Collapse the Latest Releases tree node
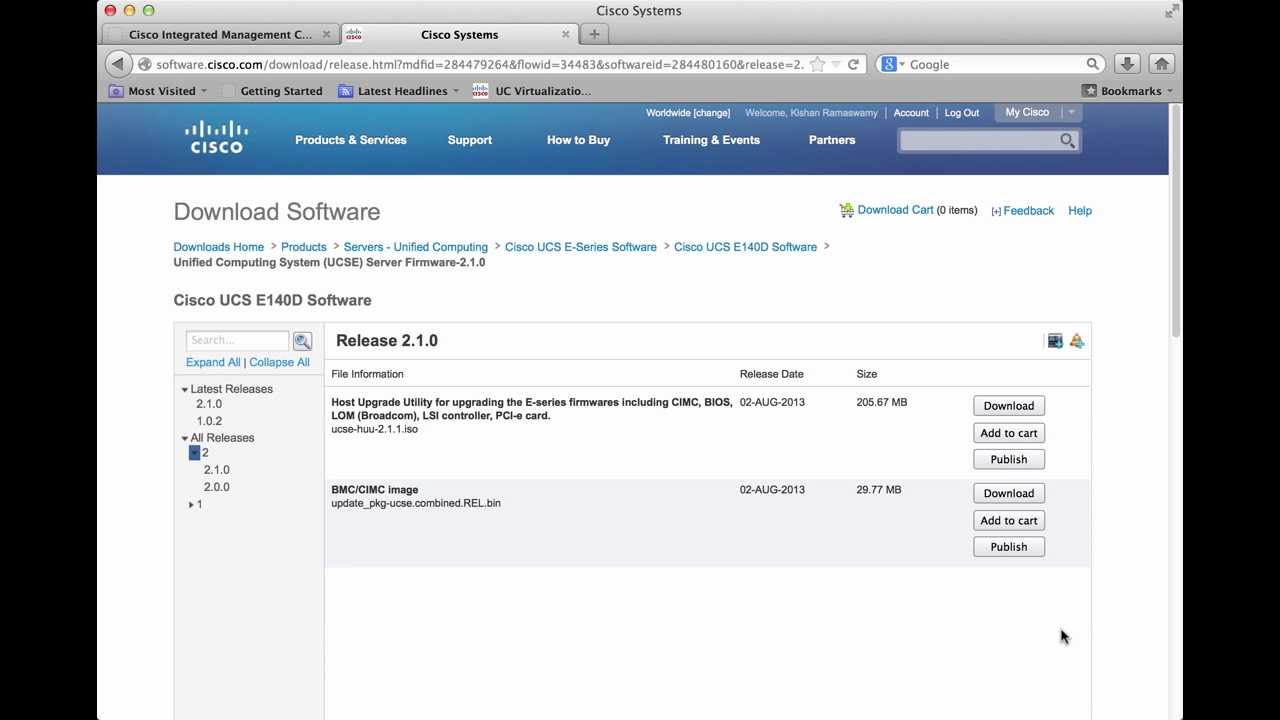This screenshot has width=1280, height=720. coord(185,390)
